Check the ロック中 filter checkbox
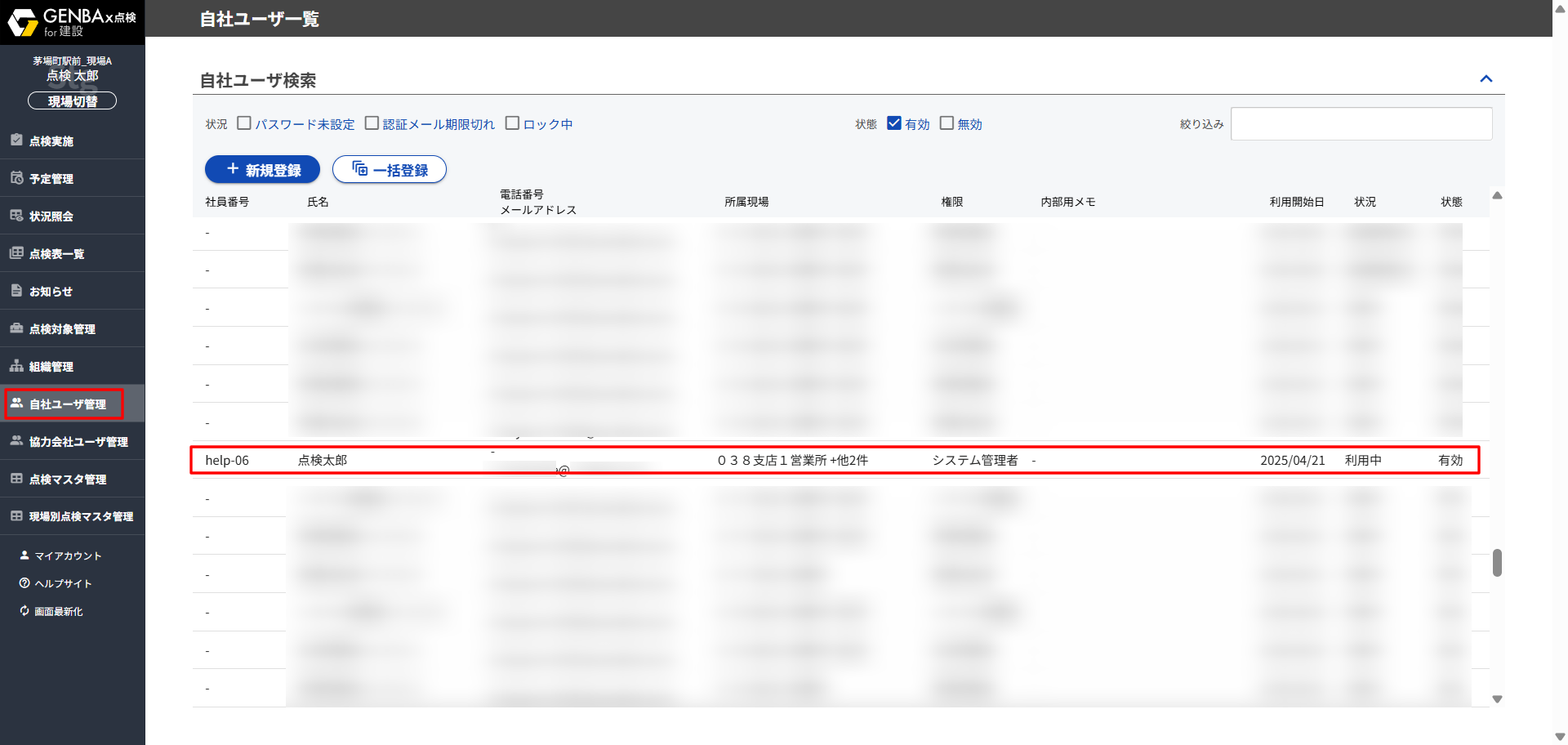This screenshot has width=1568, height=745. [x=512, y=123]
